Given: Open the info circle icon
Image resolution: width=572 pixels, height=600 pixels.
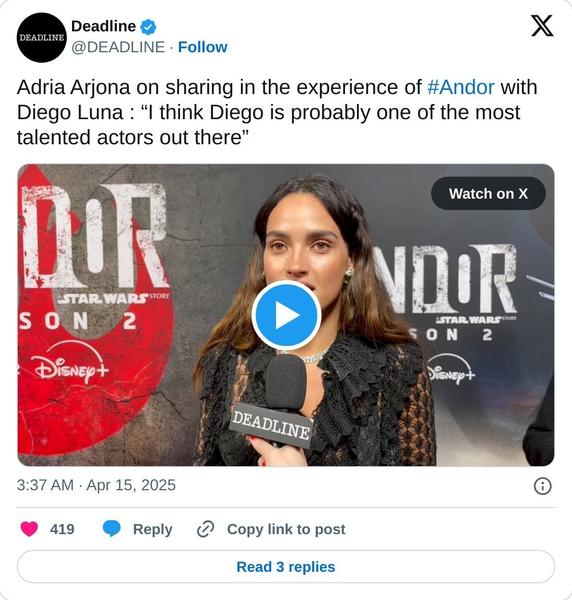Looking at the screenshot, I should click(x=543, y=486).
